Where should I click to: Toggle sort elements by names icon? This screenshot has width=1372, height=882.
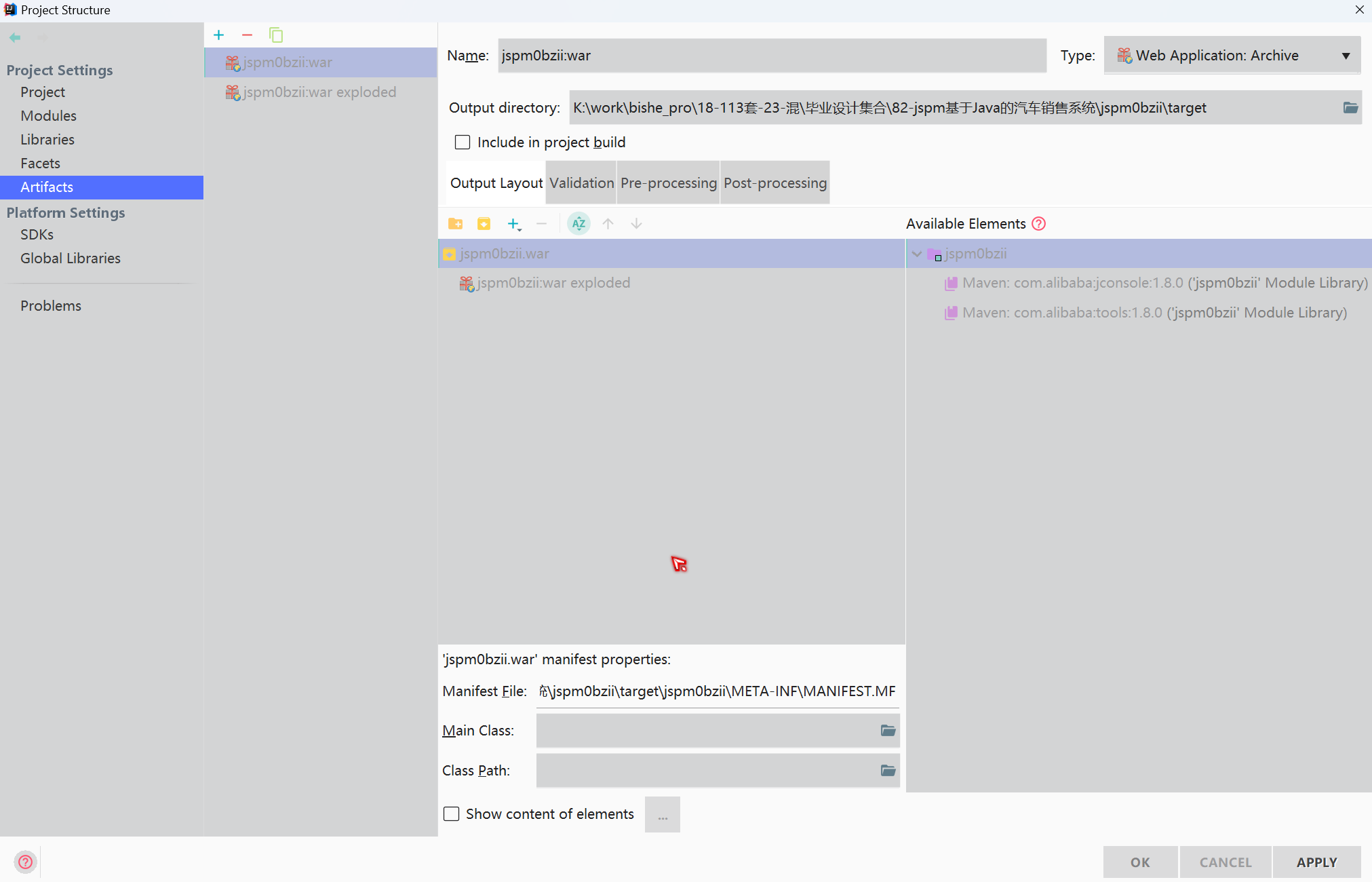coord(579,224)
